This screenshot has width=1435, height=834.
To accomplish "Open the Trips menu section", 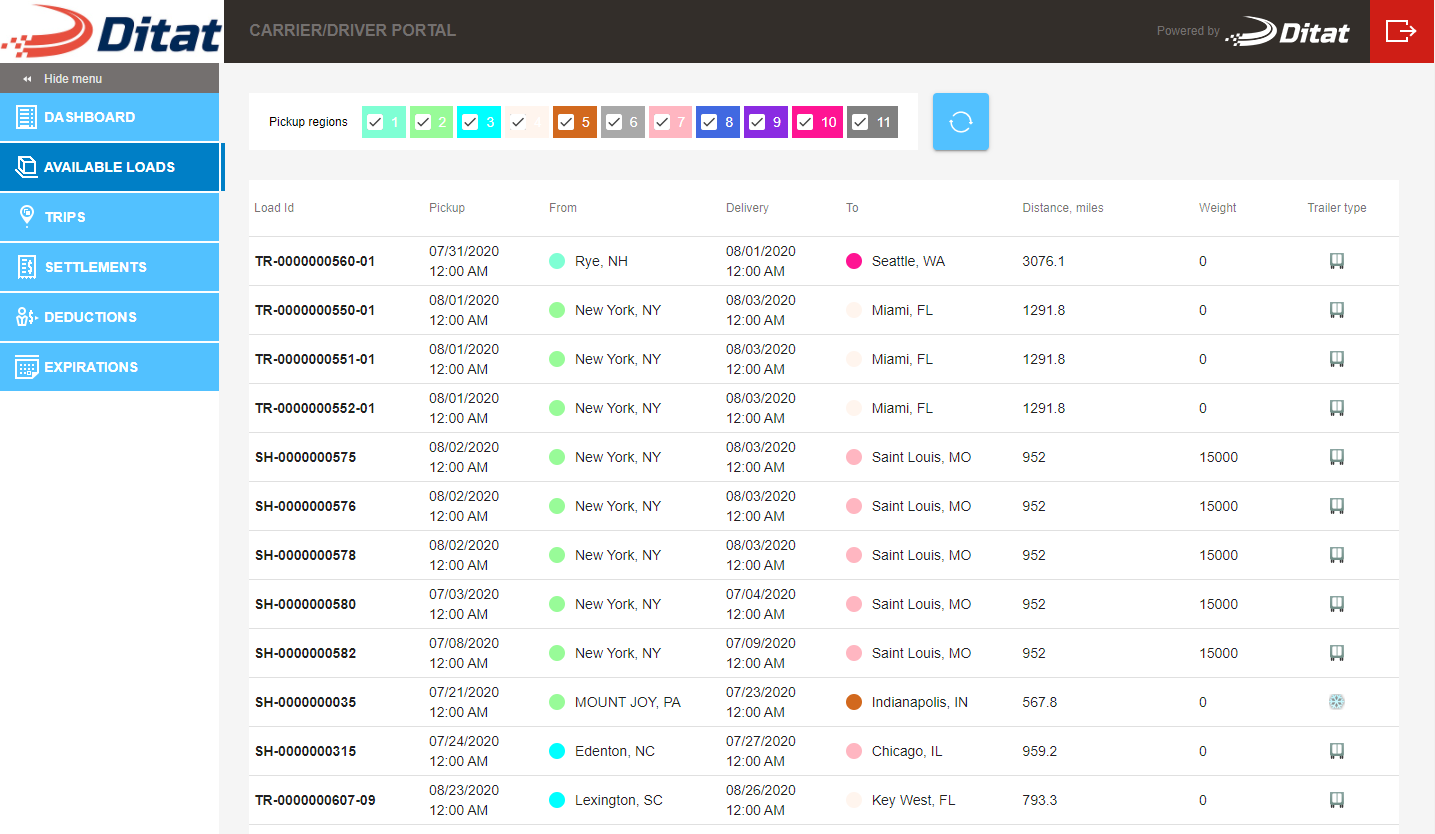I will (65, 217).
